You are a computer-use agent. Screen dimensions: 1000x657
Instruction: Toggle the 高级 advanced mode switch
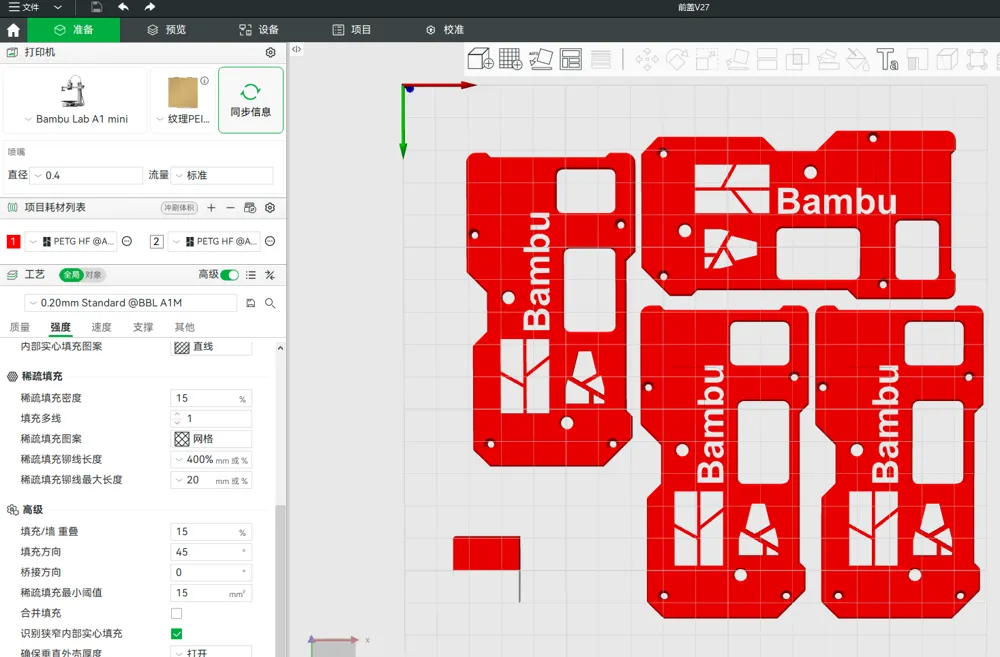pyautogui.click(x=230, y=275)
